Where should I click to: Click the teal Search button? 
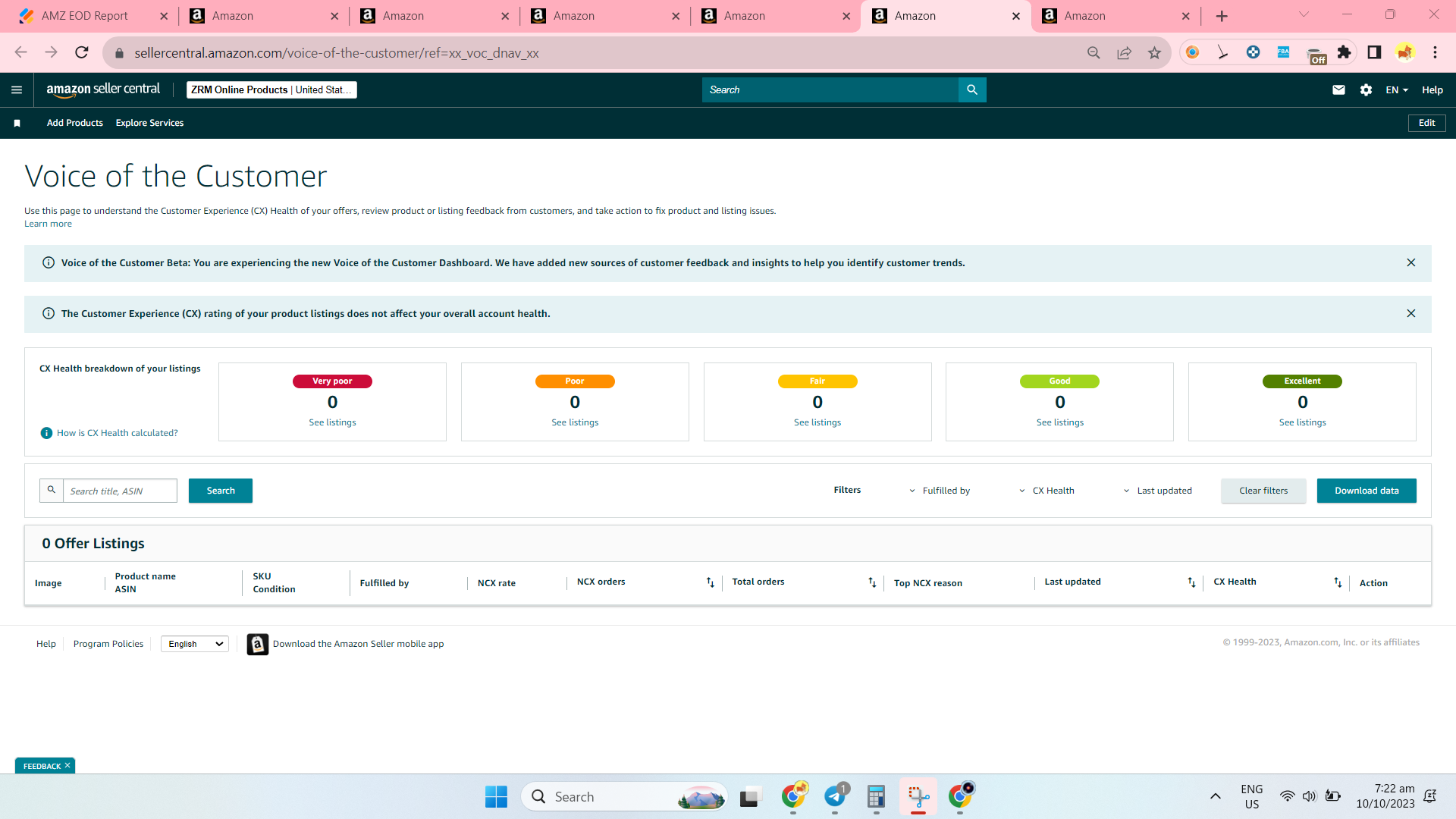[221, 491]
